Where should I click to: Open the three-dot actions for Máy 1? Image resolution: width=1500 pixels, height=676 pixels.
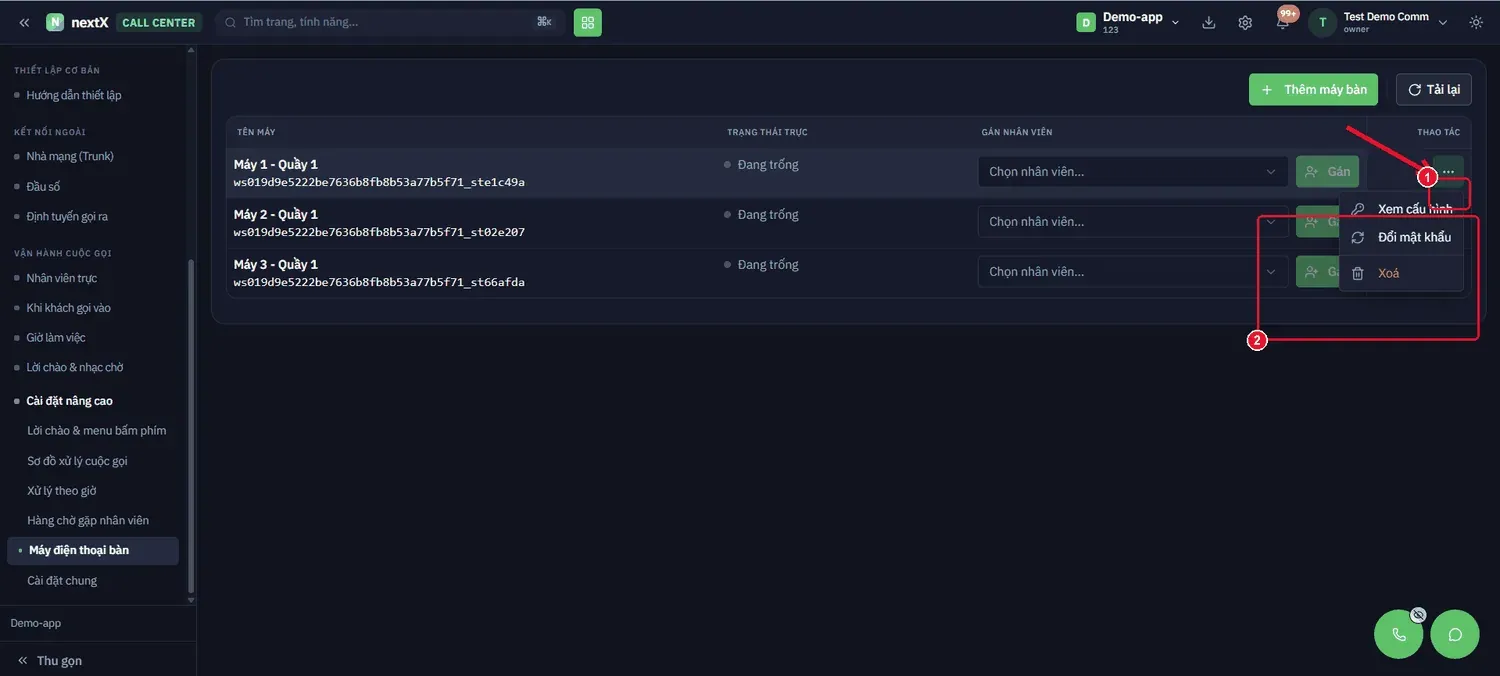(1448, 172)
